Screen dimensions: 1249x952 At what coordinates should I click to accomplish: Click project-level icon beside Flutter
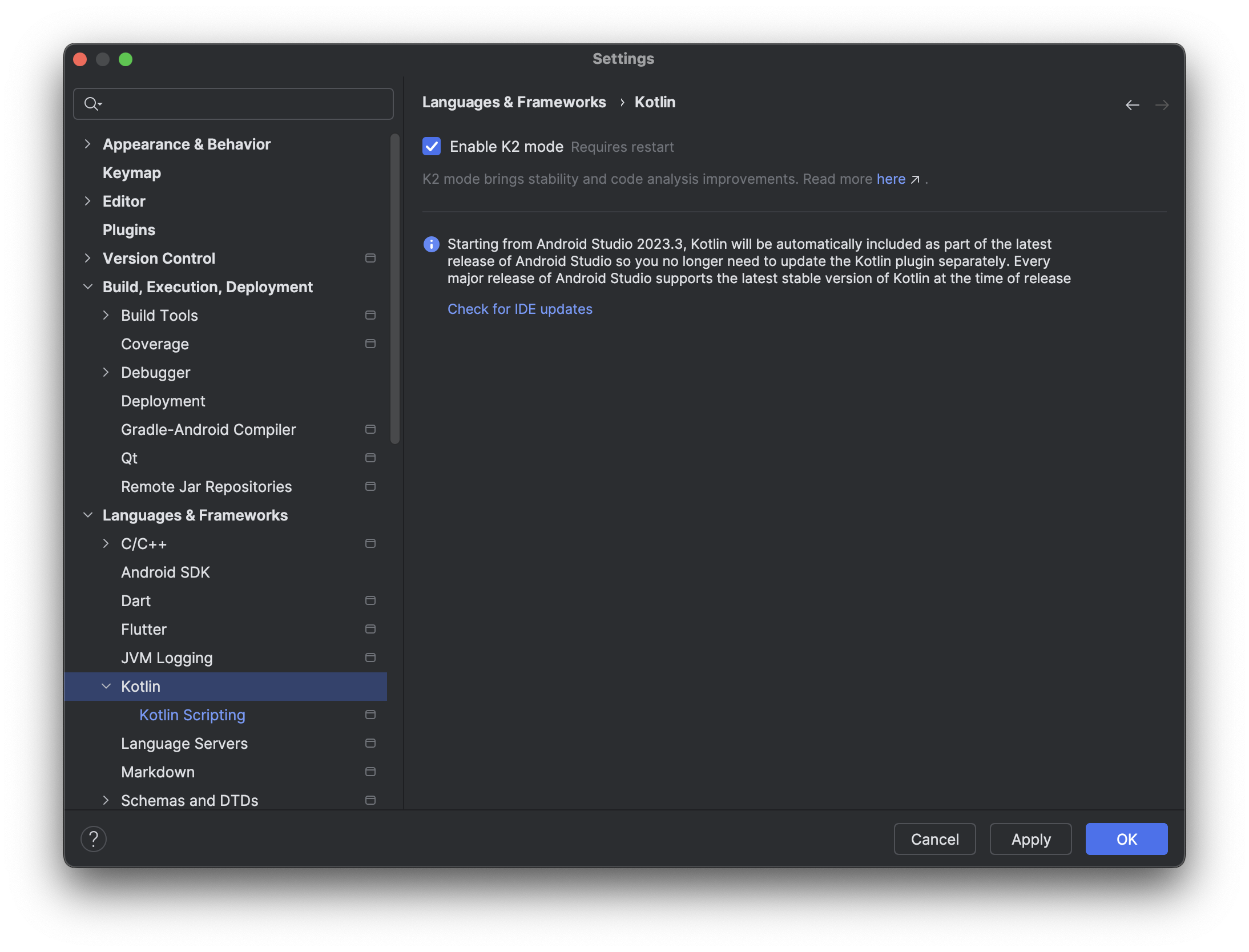(x=370, y=629)
